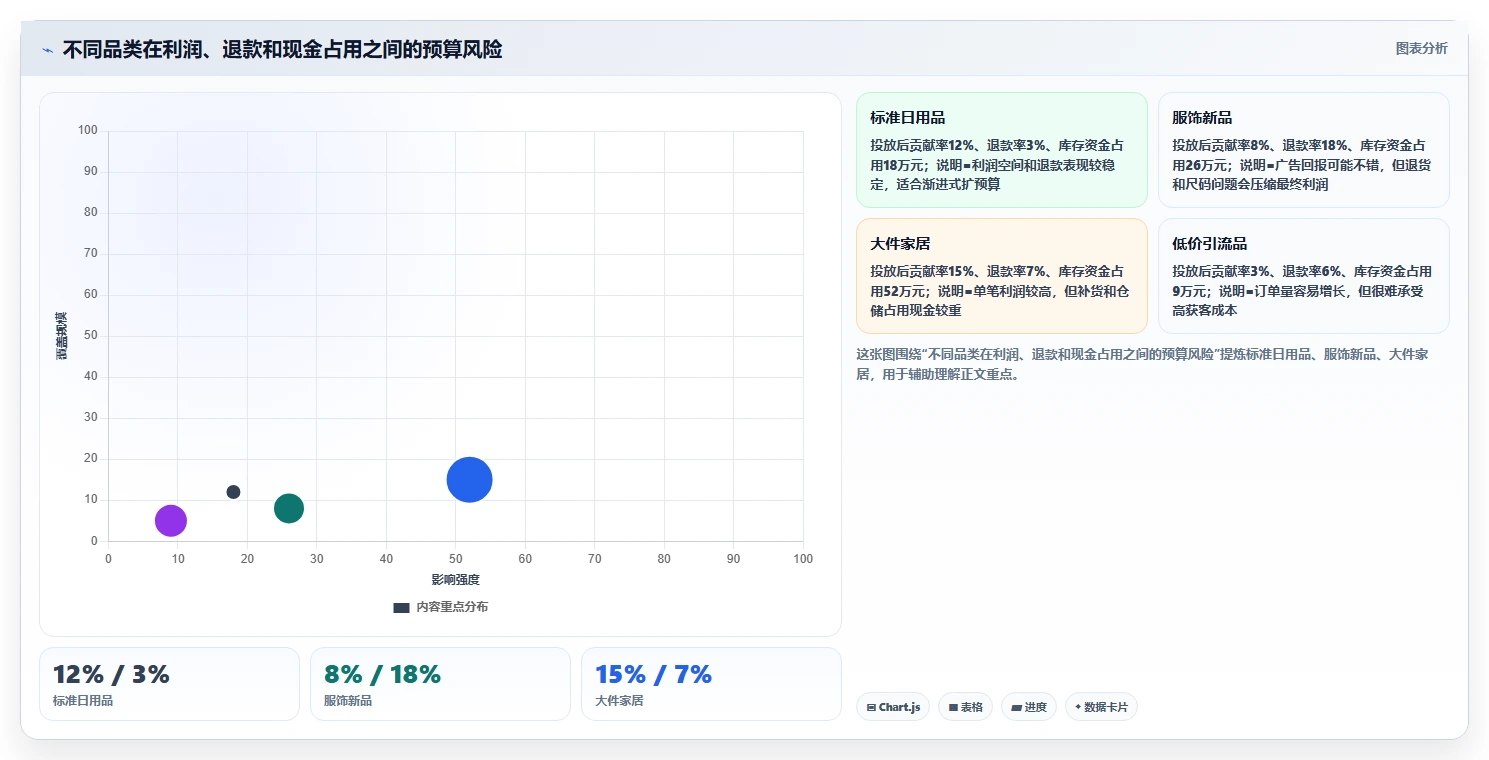Click the chart page title text
The width and height of the screenshot is (1489, 760).
click(x=282, y=49)
